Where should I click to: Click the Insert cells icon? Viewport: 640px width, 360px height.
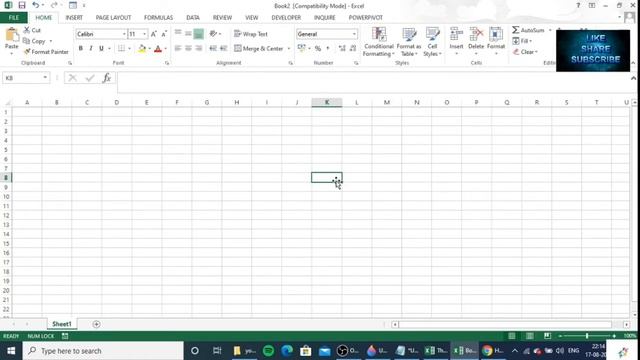[456, 34]
